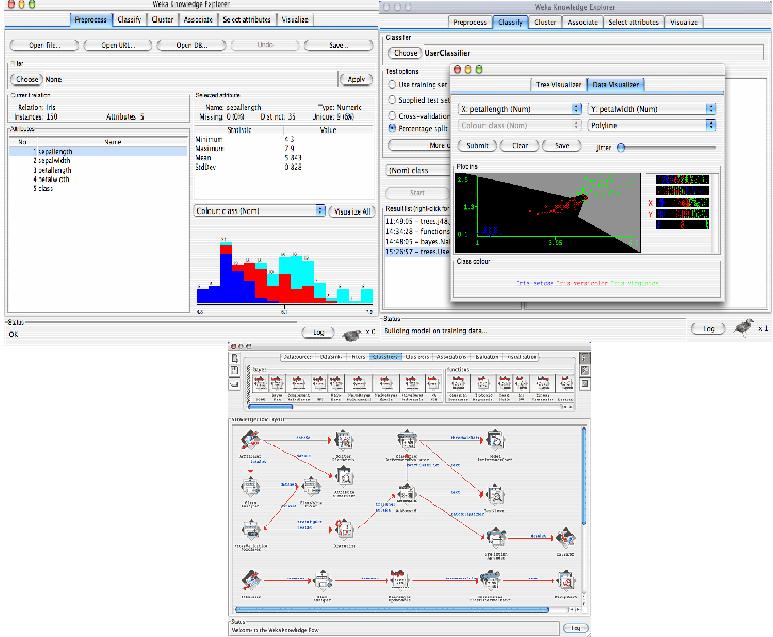
Task: Select the ArffLoader node starting the bottom flow row
Action: click(x=251, y=580)
